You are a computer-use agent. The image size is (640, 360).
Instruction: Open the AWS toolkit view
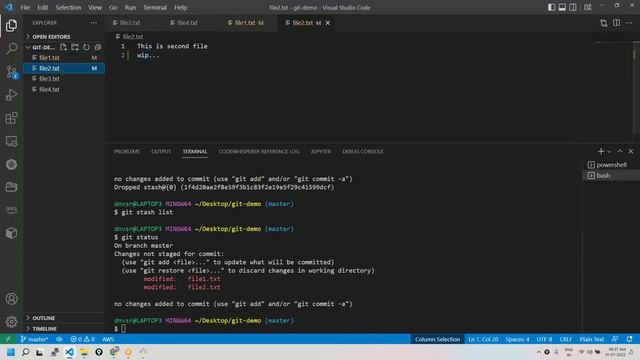coord(11,209)
